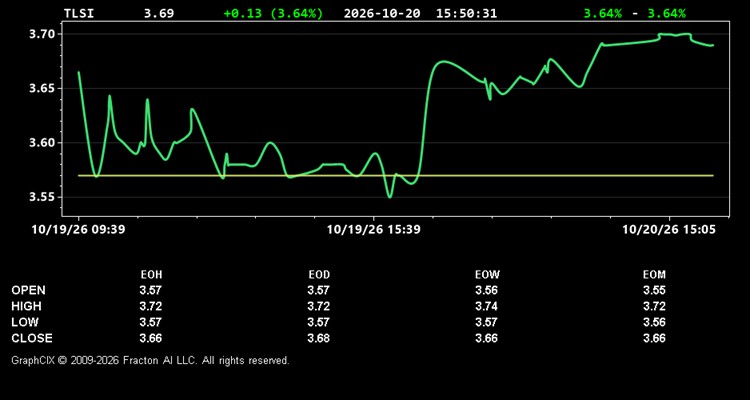Click the HIGH row label
The height and width of the screenshot is (400, 750).
[x=26, y=306]
